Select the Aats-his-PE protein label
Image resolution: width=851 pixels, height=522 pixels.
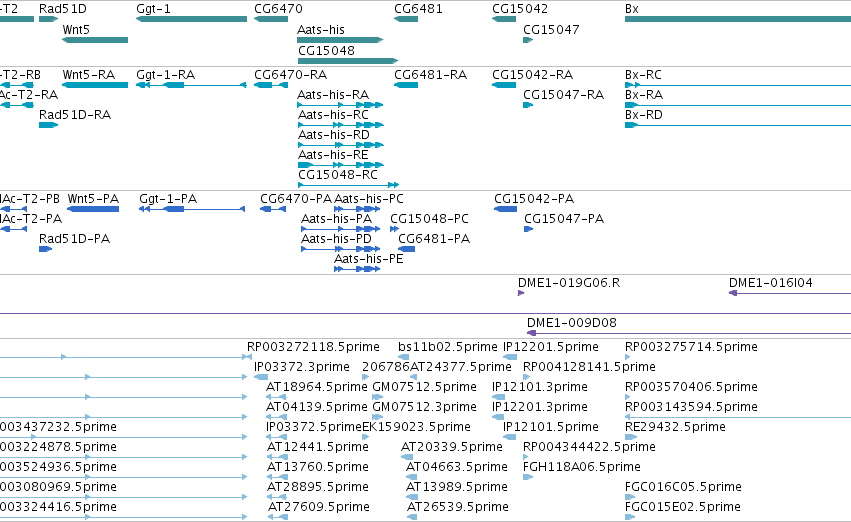coord(369,259)
